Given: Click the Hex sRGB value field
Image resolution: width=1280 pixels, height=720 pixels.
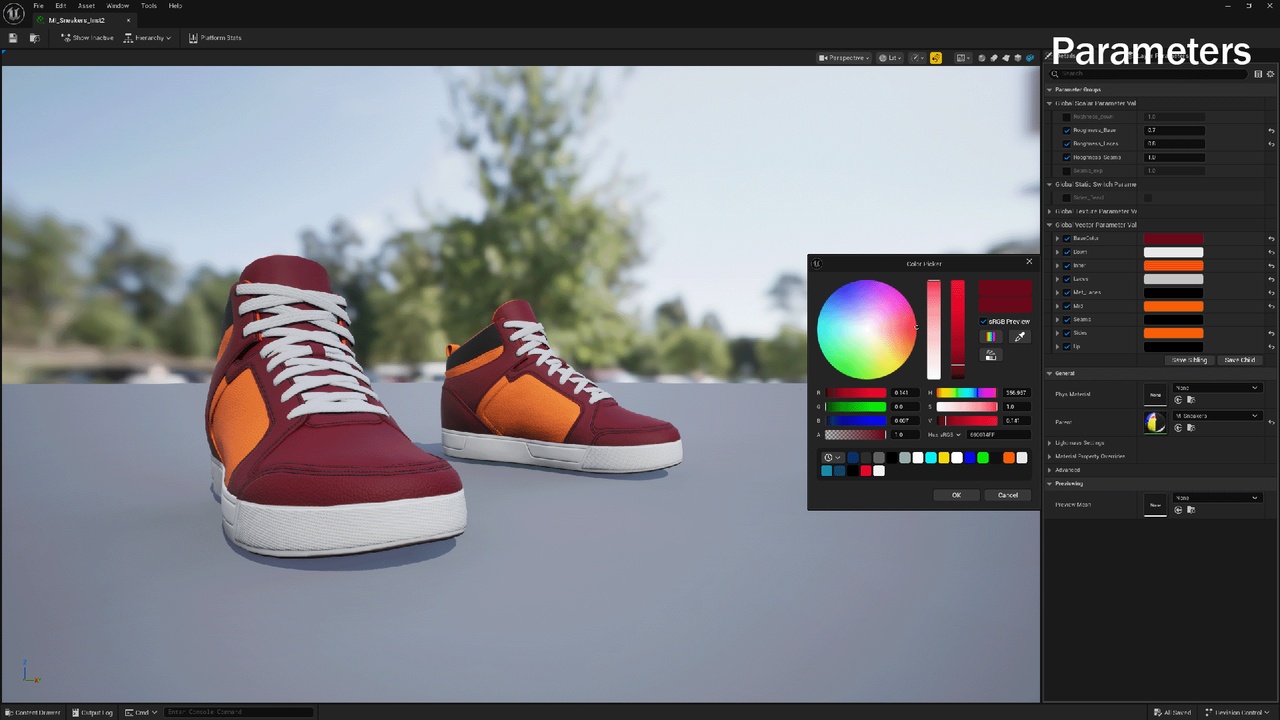Looking at the screenshot, I should 997,435.
